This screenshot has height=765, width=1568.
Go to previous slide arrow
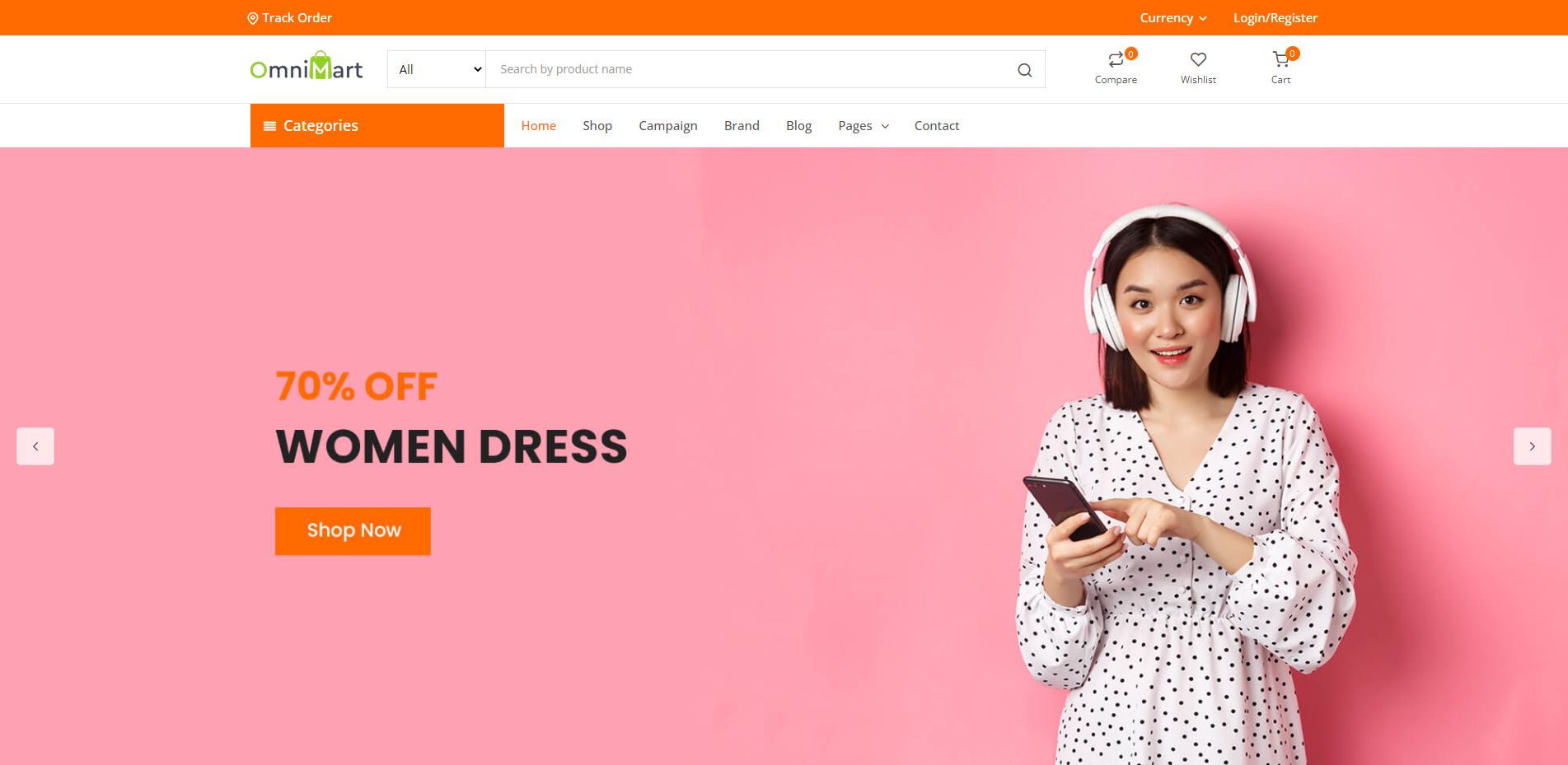pyautogui.click(x=35, y=446)
